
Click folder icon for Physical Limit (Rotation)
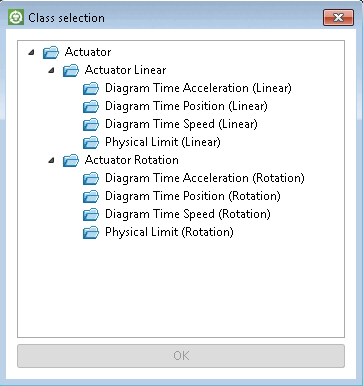[x=91, y=232]
